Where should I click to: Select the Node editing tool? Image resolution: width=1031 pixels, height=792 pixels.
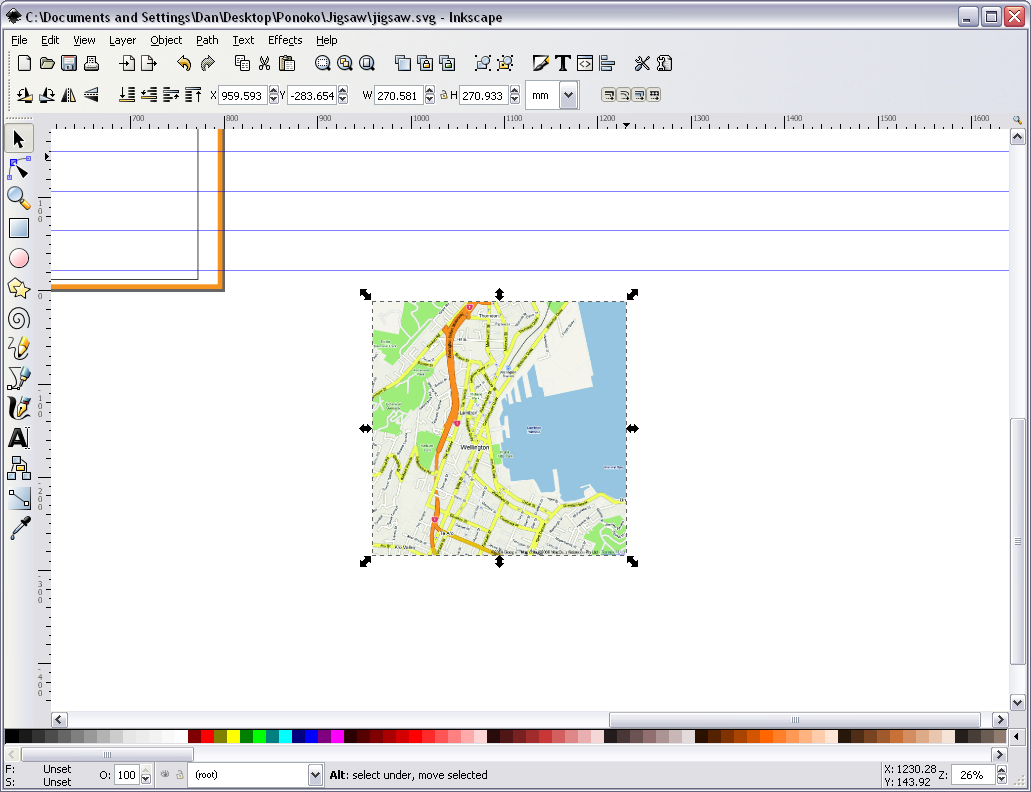point(18,168)
